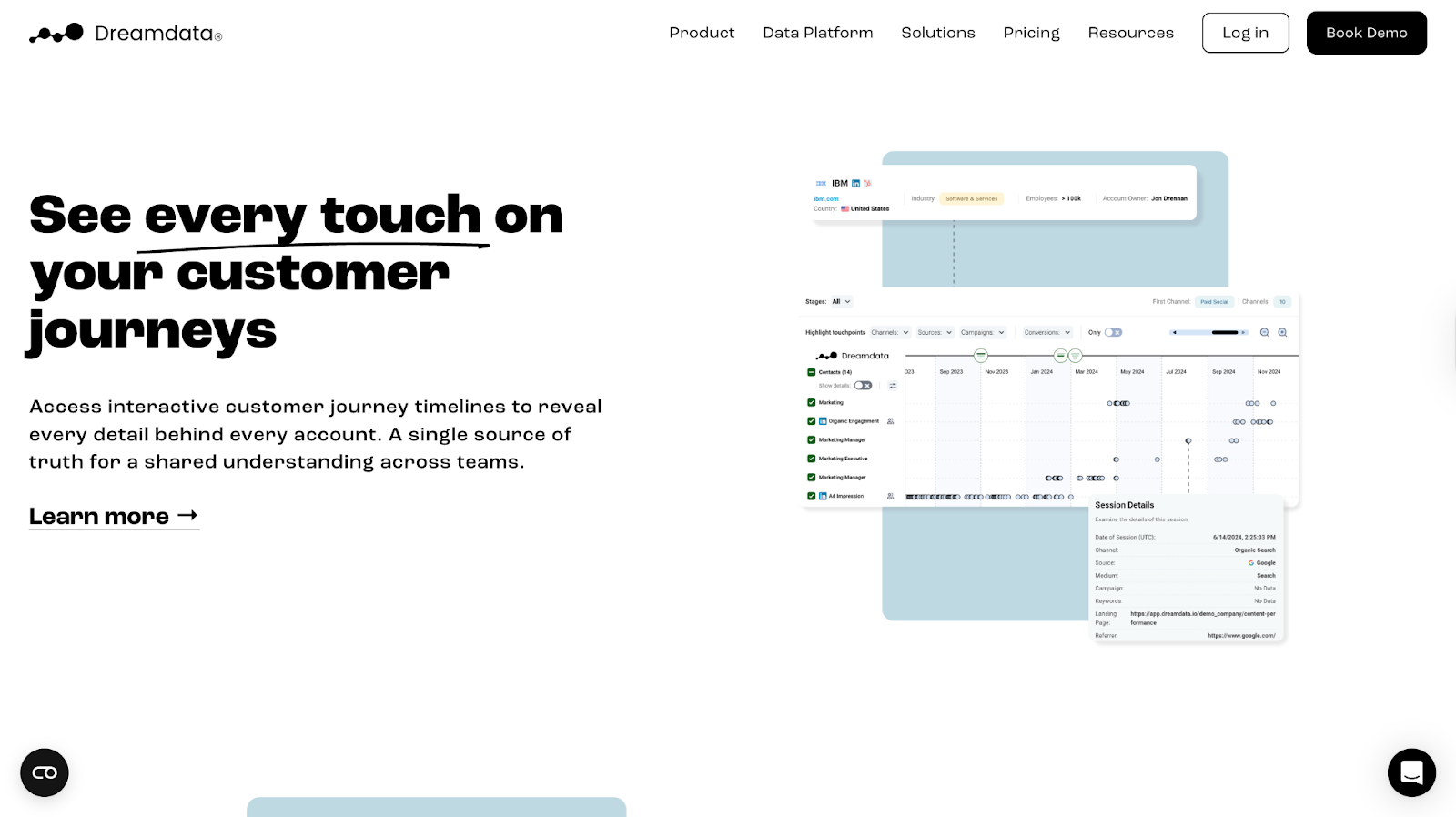1456x817 pixels.
Task: Click the May 2024 timeline label
Action: coord(1132,371)
